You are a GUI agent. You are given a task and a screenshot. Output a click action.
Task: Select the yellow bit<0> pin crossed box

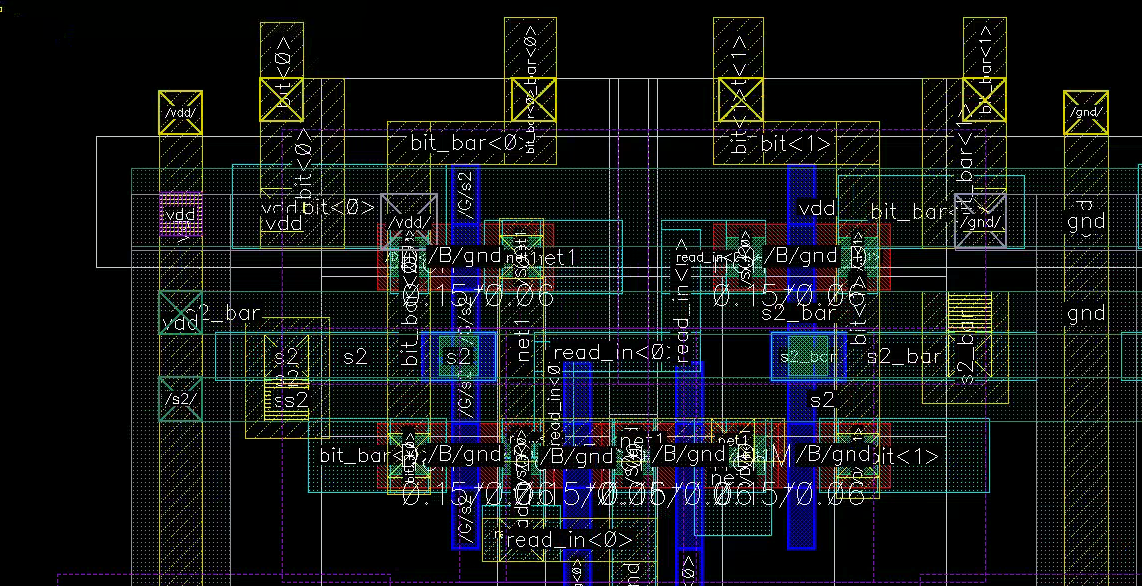[x=281, y=99]
